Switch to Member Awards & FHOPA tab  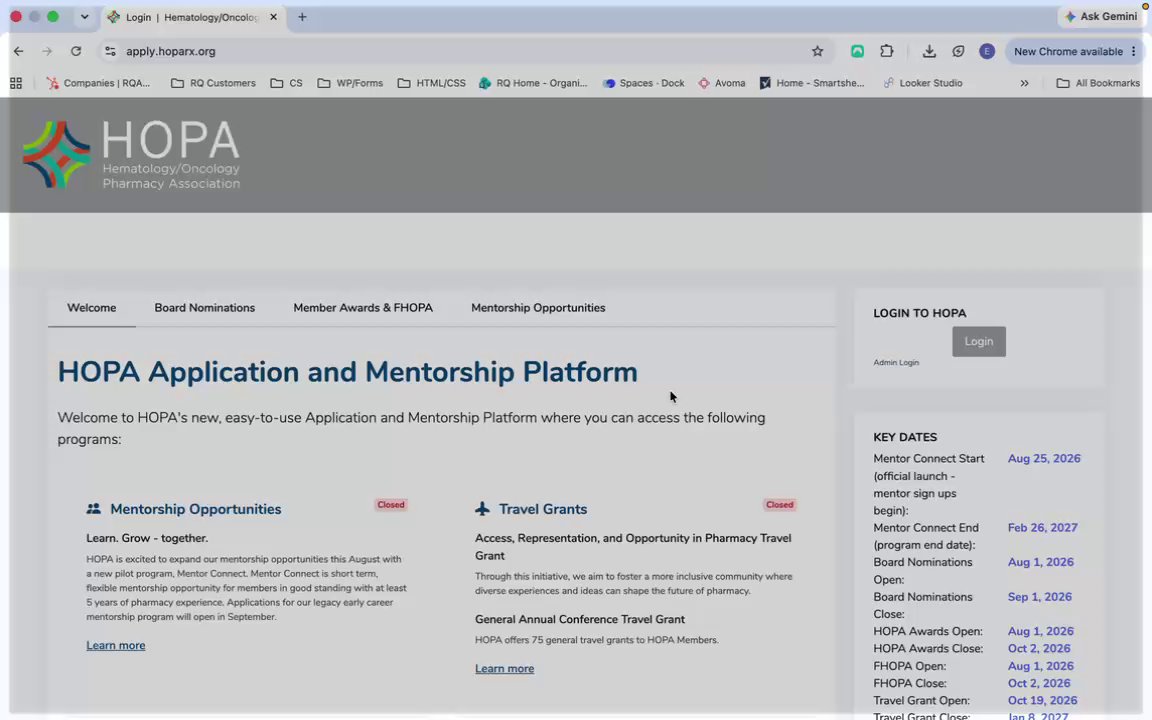click(x=363, y=308)
